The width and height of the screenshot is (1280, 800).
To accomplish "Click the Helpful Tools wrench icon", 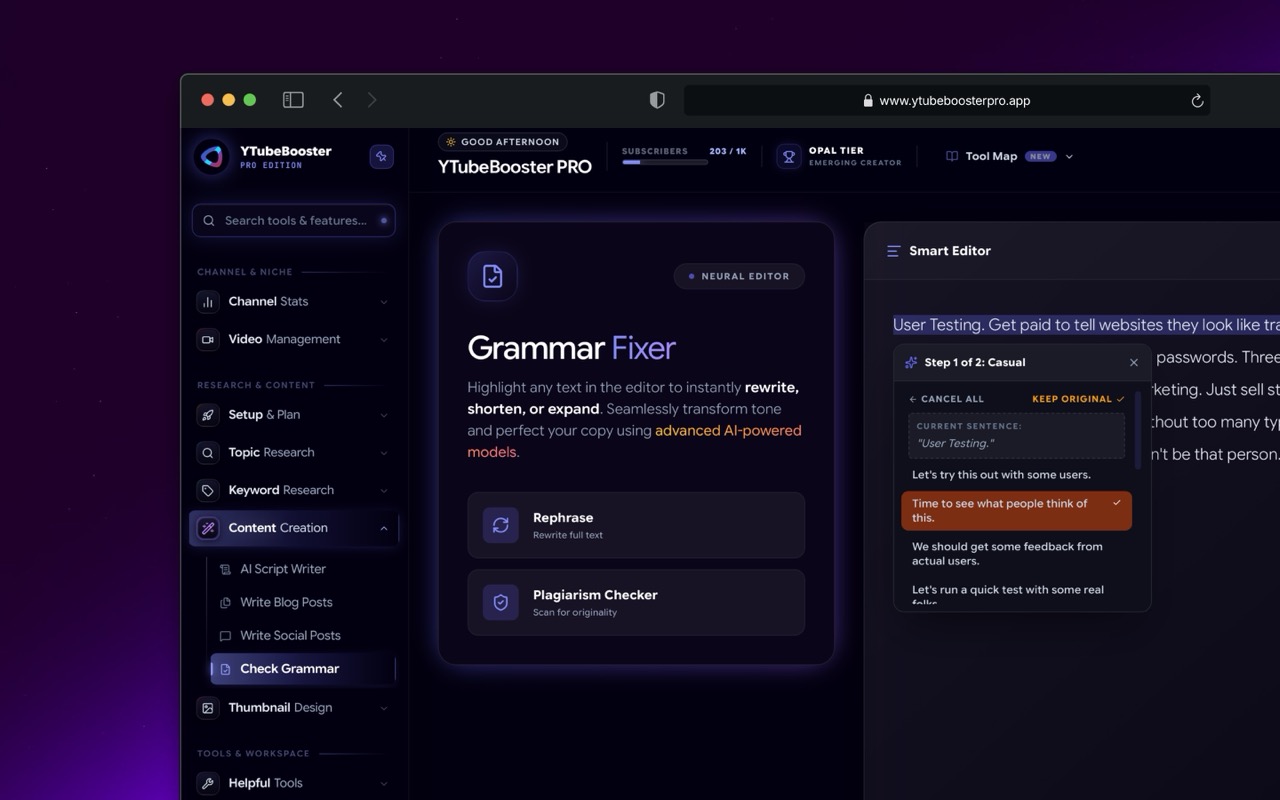I will tap(208, 783).
